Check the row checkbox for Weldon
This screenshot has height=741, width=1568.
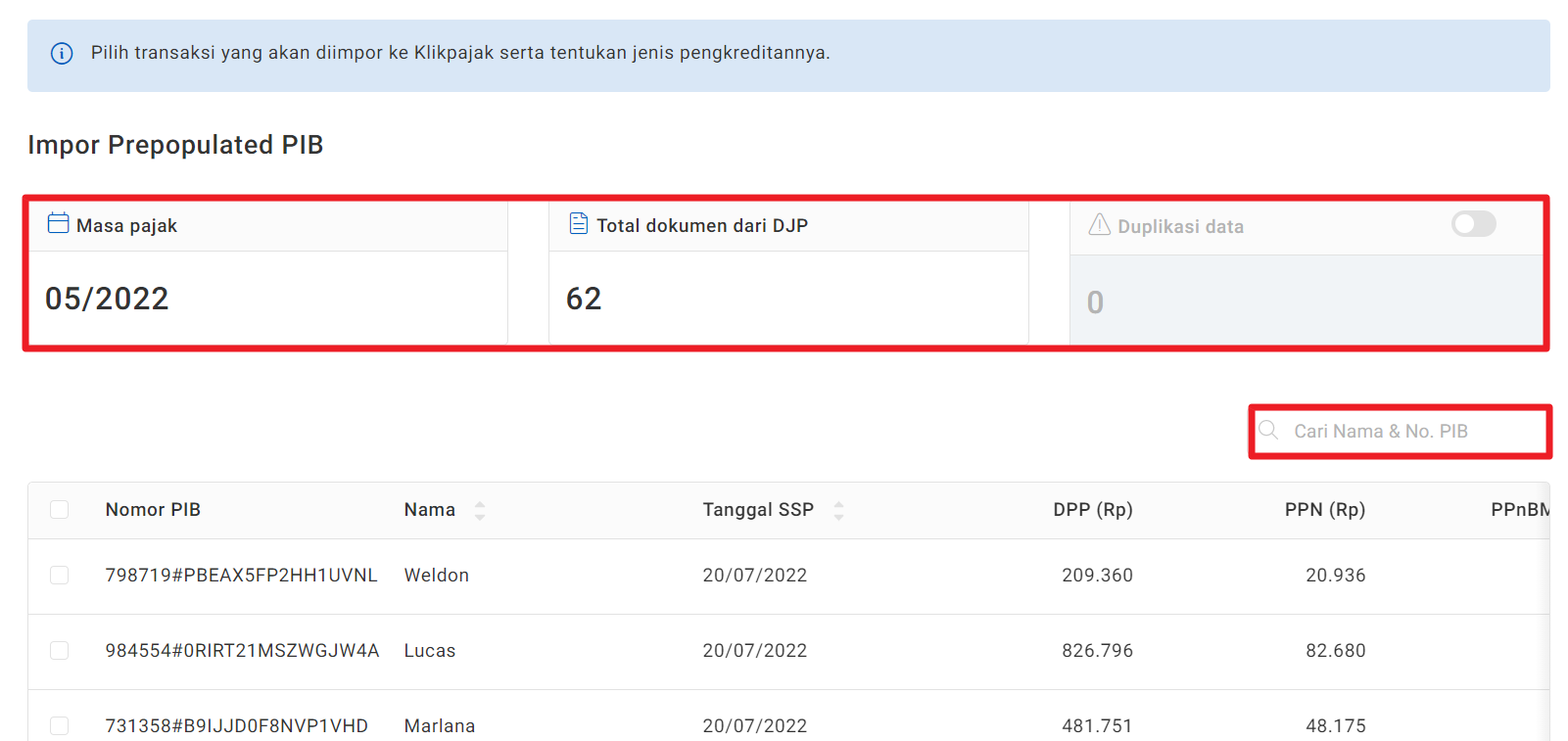(60, 575)
